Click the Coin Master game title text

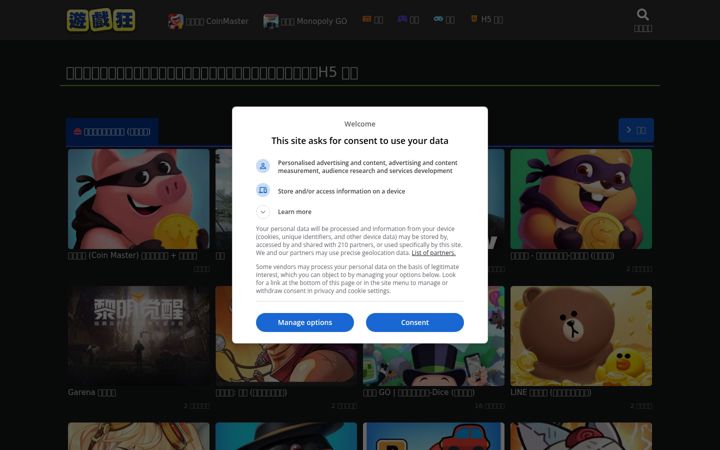point(133,256)
